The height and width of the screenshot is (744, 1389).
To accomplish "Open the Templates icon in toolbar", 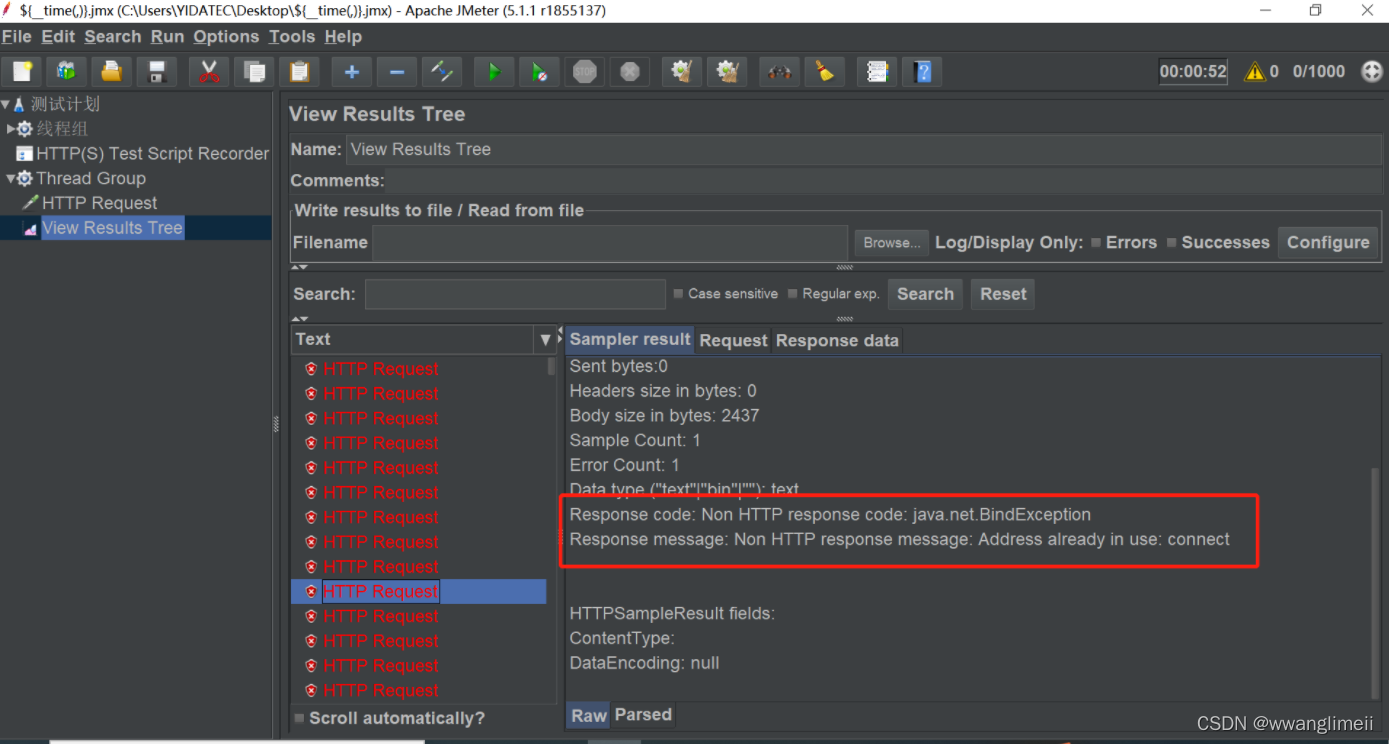I will [x=67, y=71].
